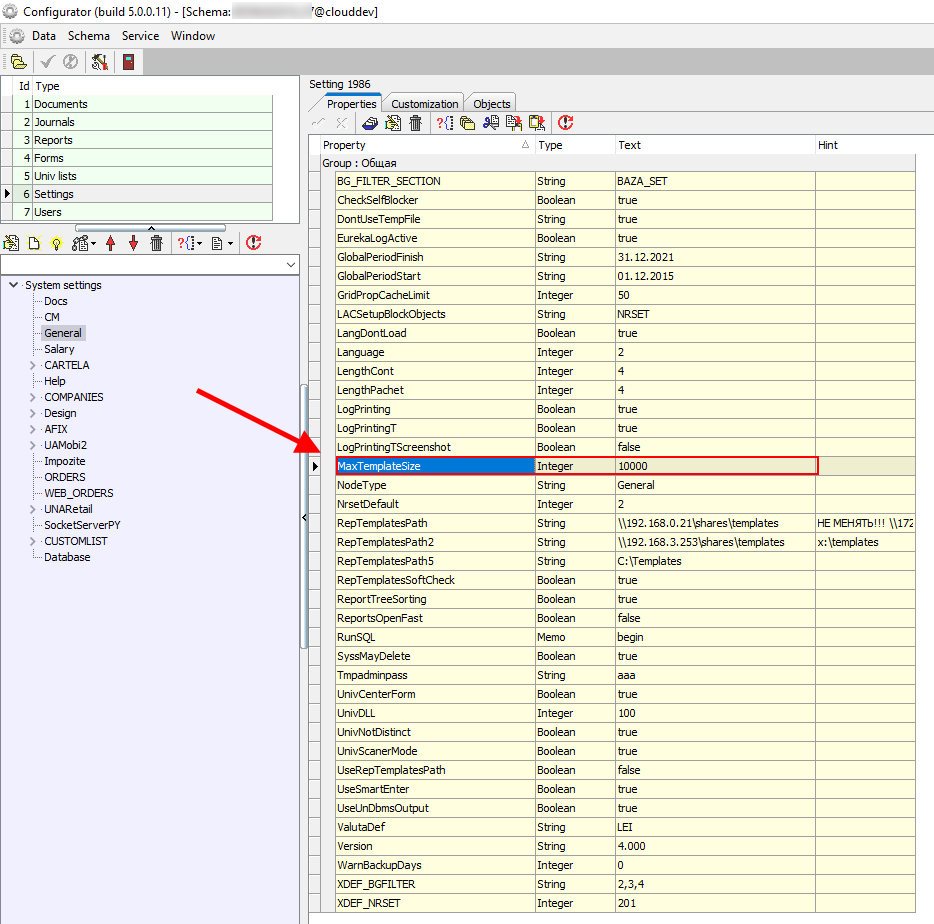The image size is (934, 924).
Task: Click the red refresh icon in properties toolbar
Action: tap(565, 123)
